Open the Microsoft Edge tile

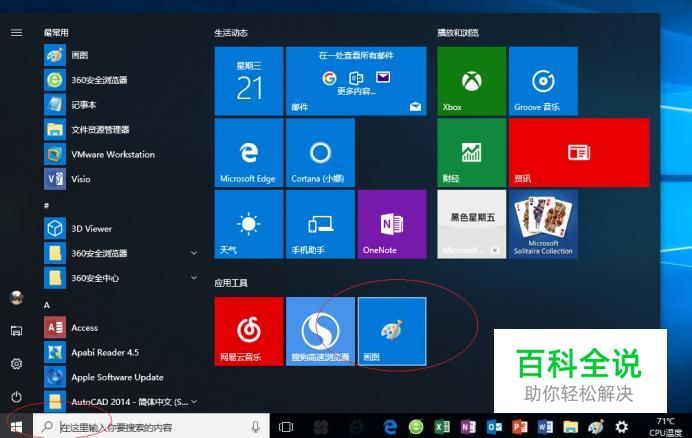(x=249, y=153)
